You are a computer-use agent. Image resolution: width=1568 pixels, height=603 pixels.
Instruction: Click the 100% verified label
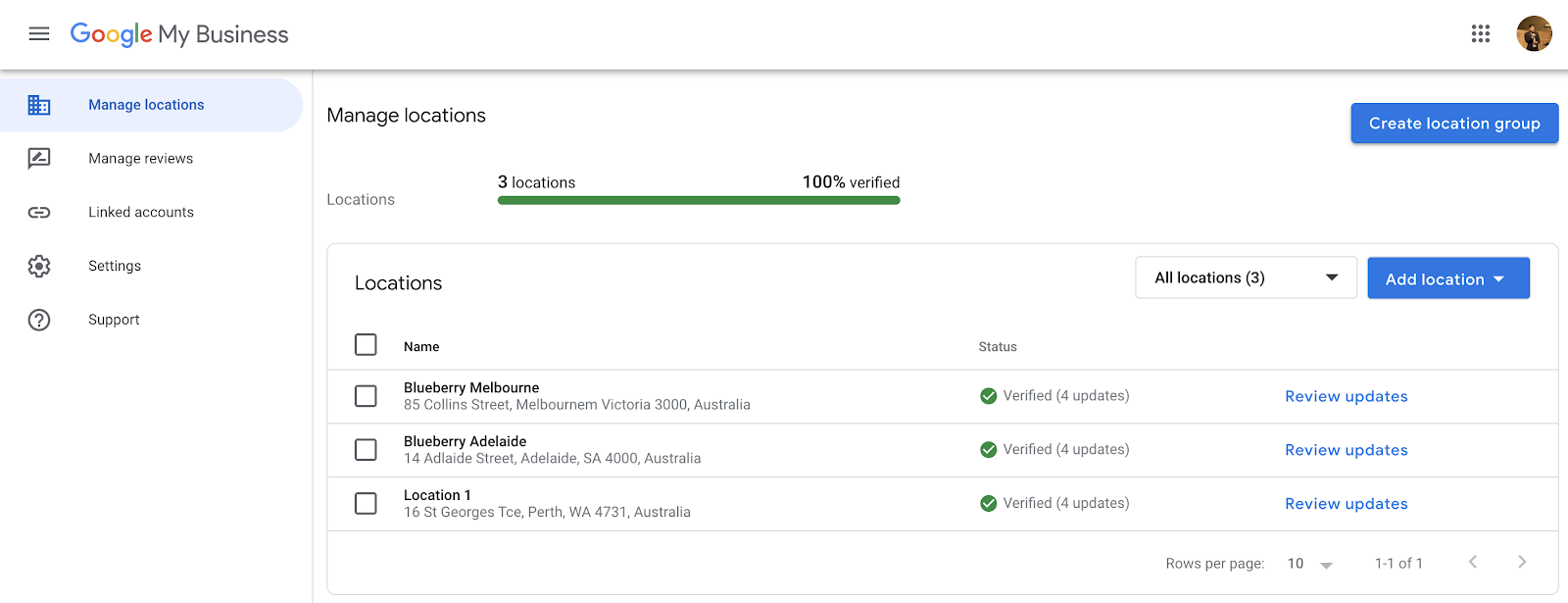[x=851, y=182]
